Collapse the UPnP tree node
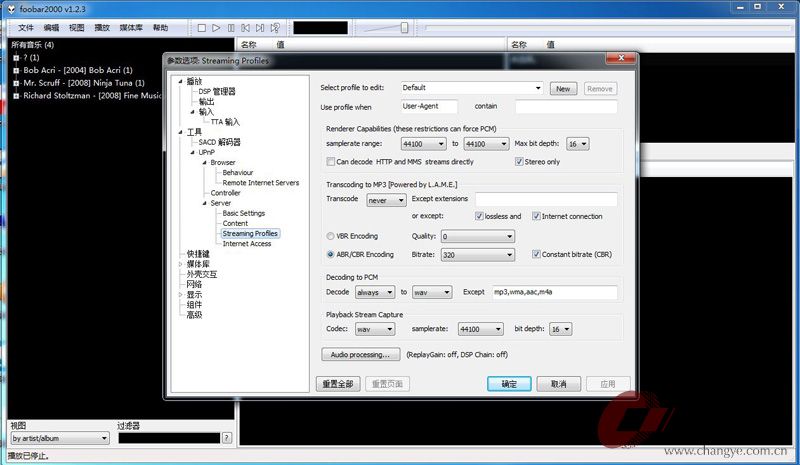The height and width of the screenshot is (465, 800). 192,152
